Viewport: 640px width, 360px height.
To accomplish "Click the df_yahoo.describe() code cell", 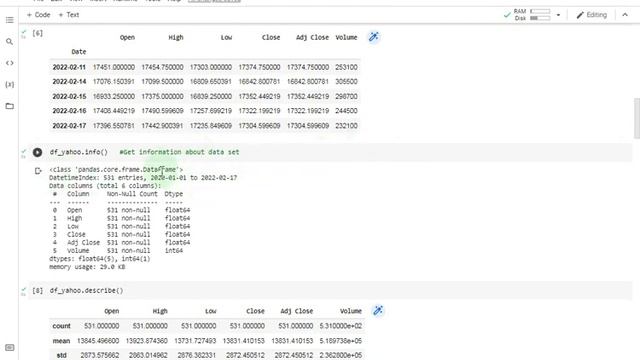I will (x=330, y=291).
